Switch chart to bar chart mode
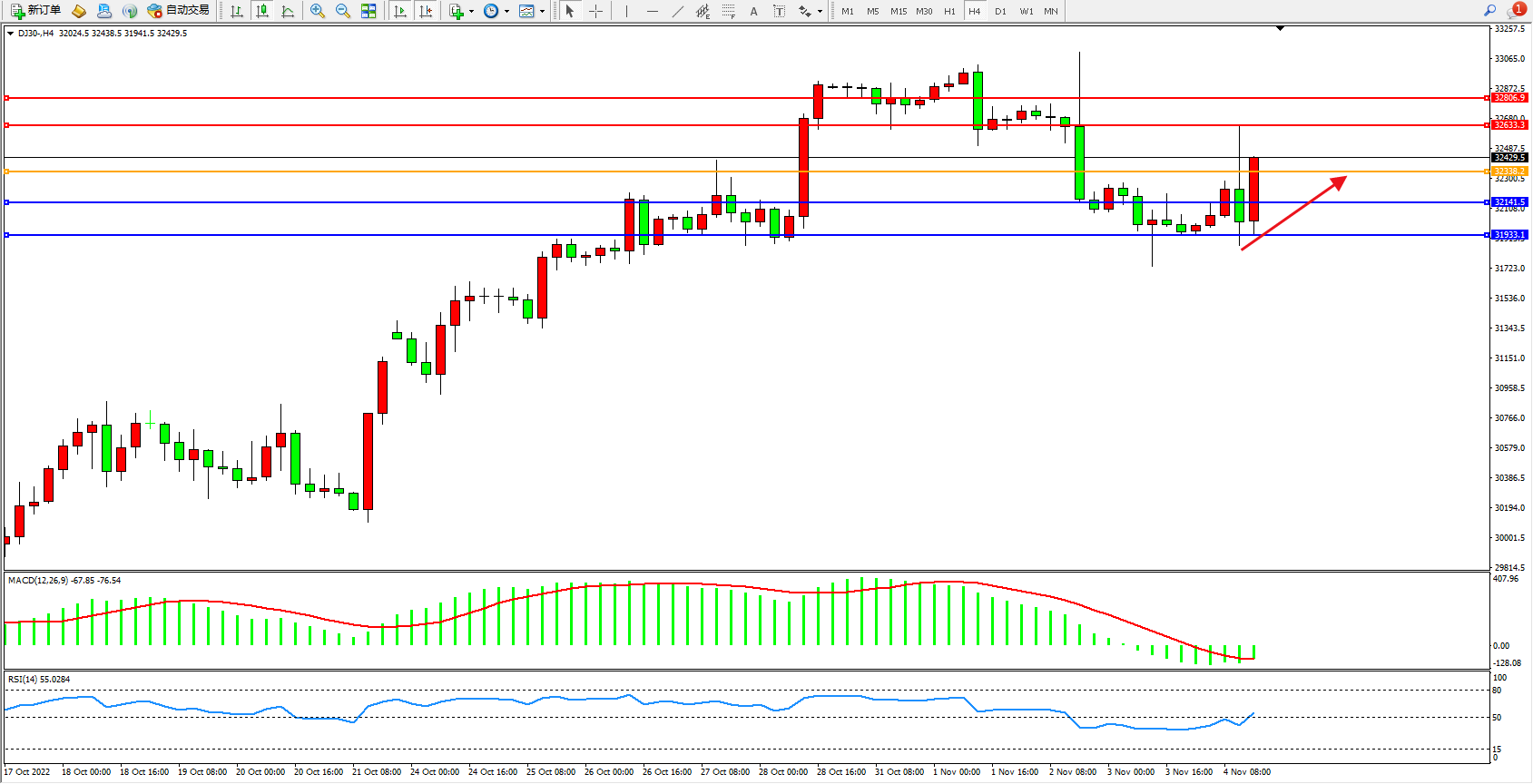The height and width of the screenshot is (784, 1533). point(237,11)
